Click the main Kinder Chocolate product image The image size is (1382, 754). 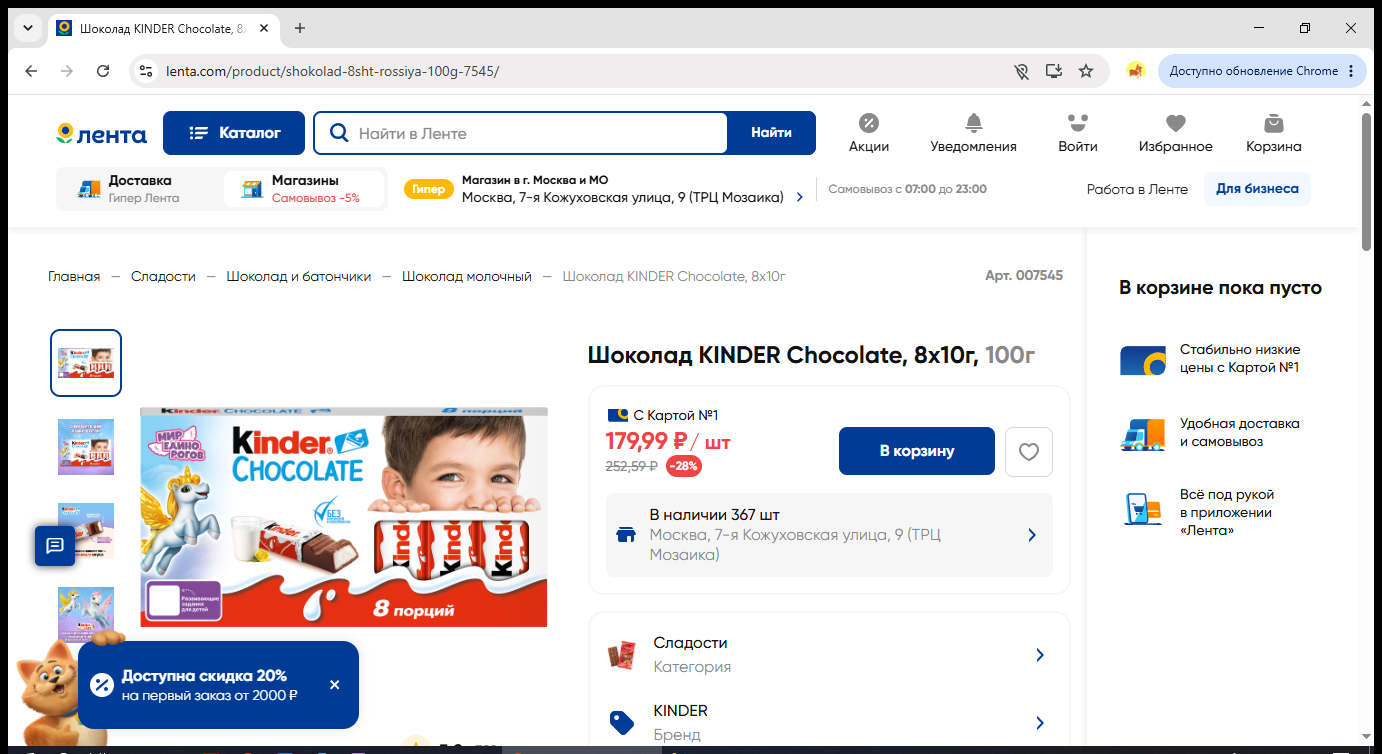(344, 517)
